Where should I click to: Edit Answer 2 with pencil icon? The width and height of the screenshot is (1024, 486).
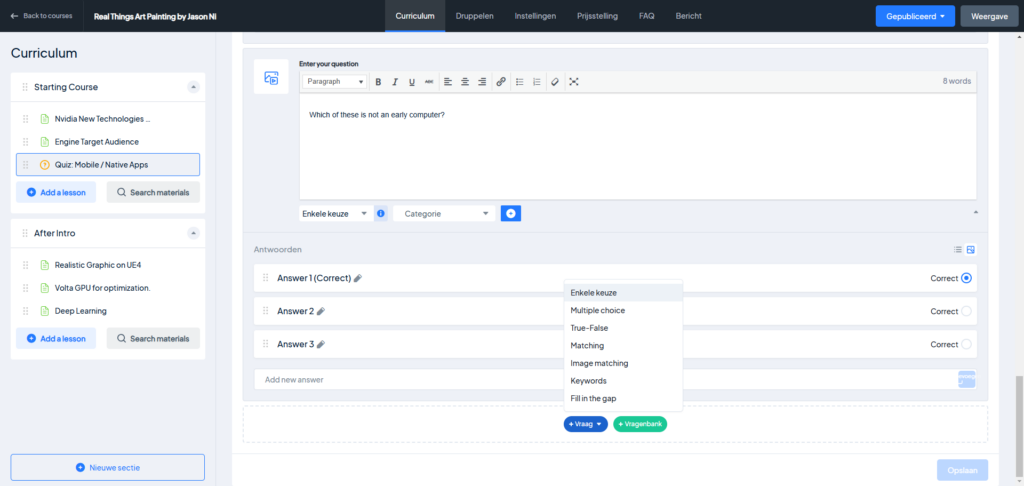point(321,312)
